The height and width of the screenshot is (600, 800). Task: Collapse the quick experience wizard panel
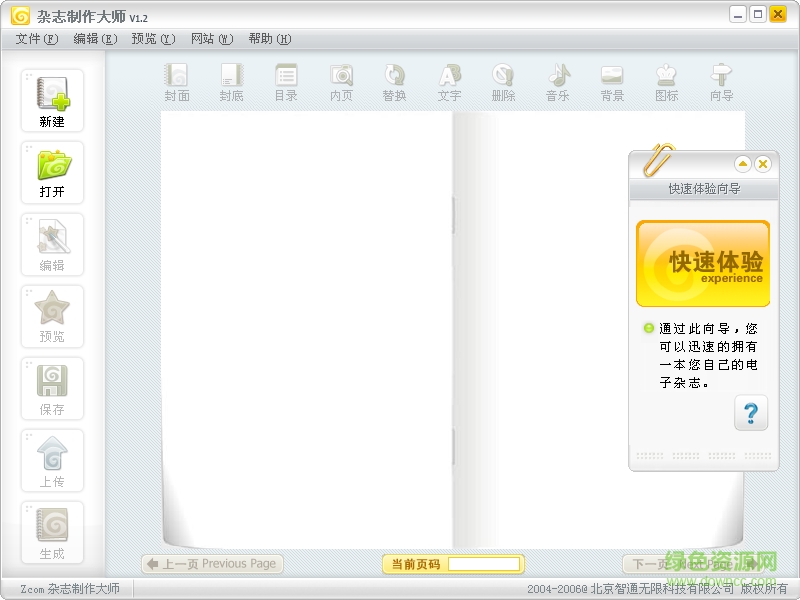click(742, 164)
